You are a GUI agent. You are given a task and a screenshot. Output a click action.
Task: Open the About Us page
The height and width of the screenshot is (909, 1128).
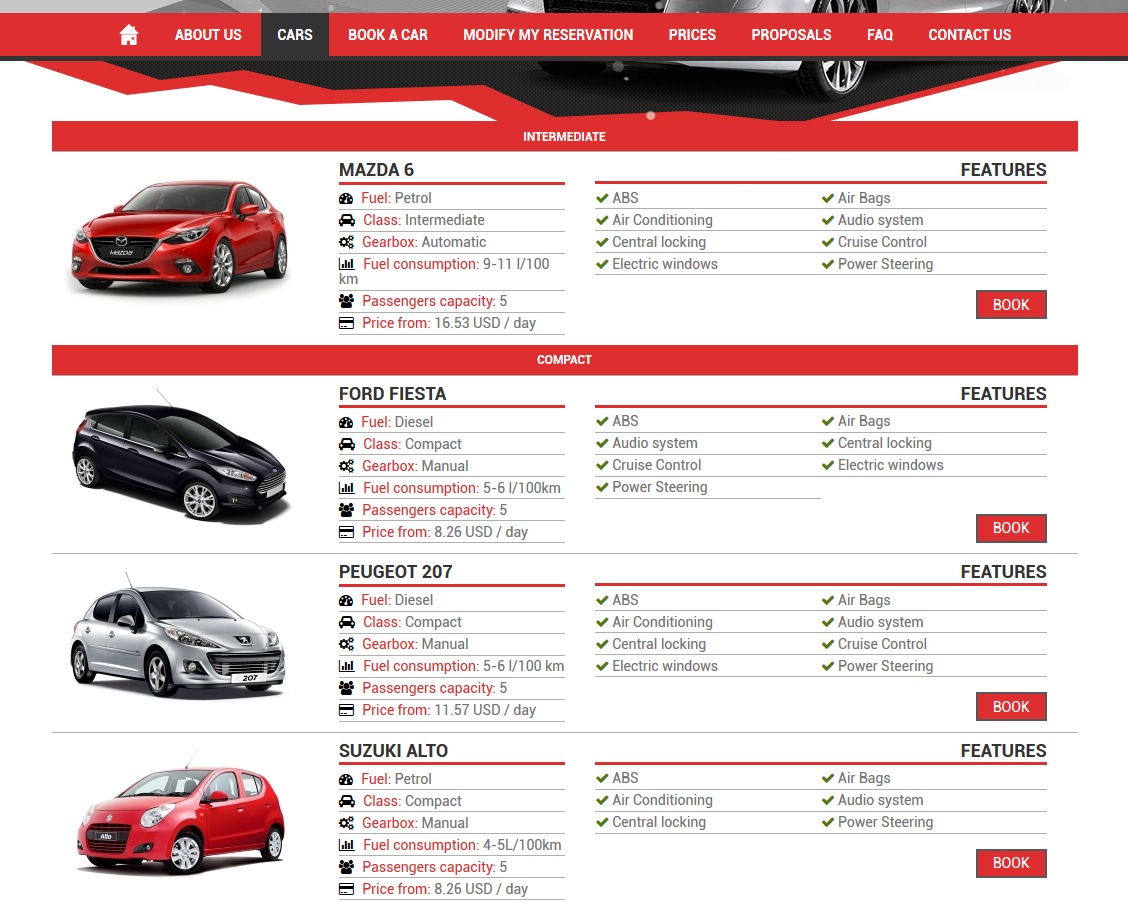(x=208, y=35)
